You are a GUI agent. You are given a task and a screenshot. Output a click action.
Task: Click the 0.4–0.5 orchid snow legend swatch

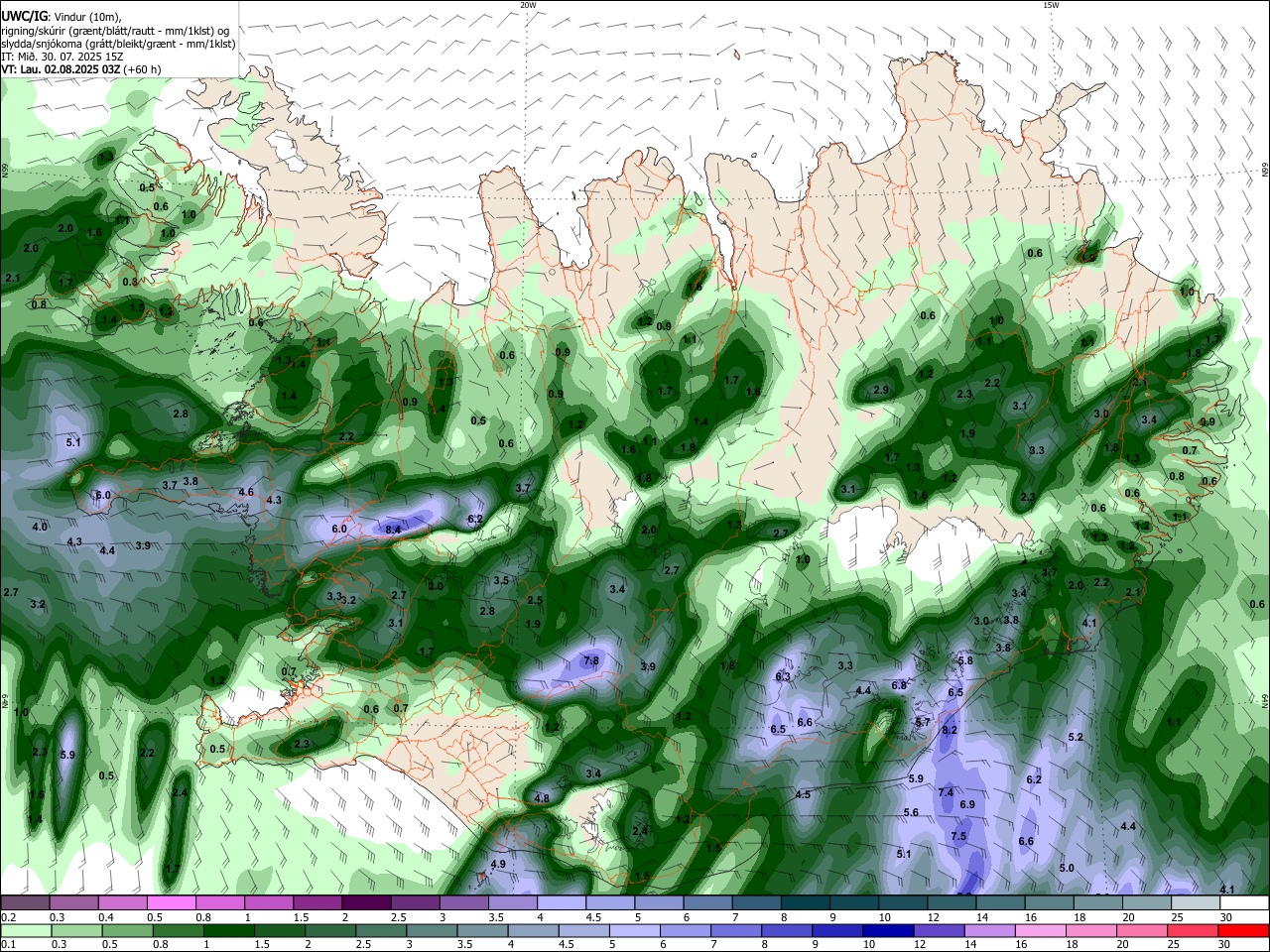123,903
